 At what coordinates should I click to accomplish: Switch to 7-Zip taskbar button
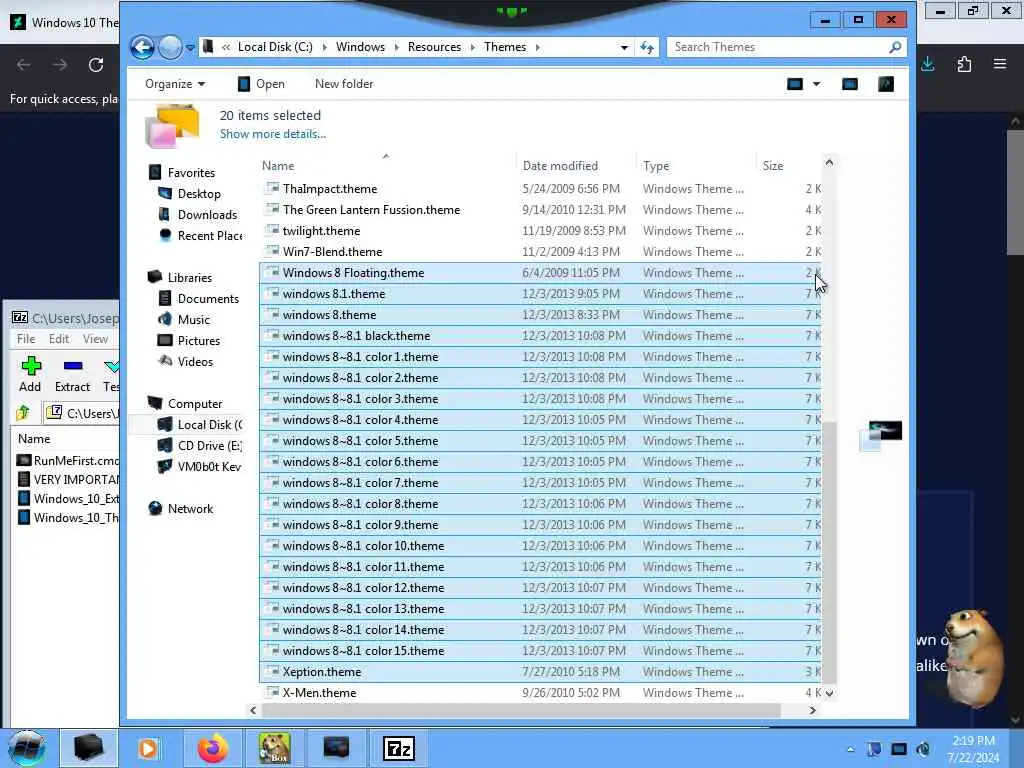tap(398, 748)
